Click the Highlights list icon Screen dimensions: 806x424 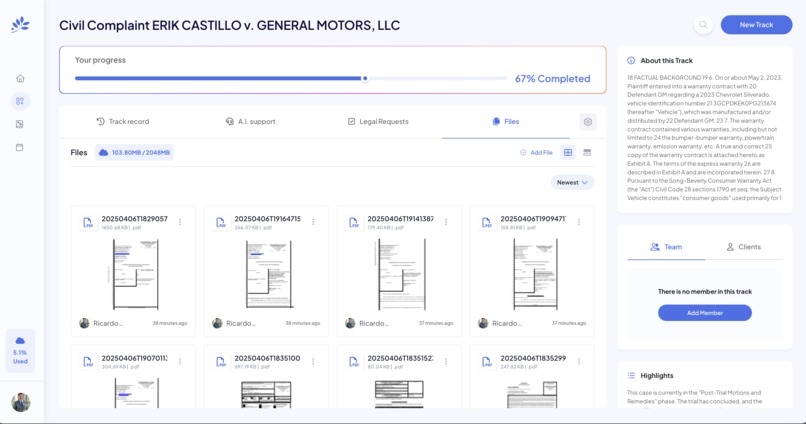coord(631,376)
